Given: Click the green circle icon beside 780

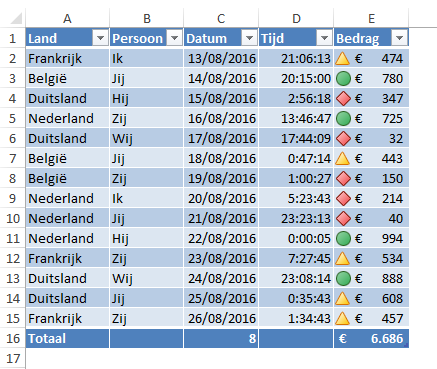Looking at the screenshot, I should tap(343, 79).
